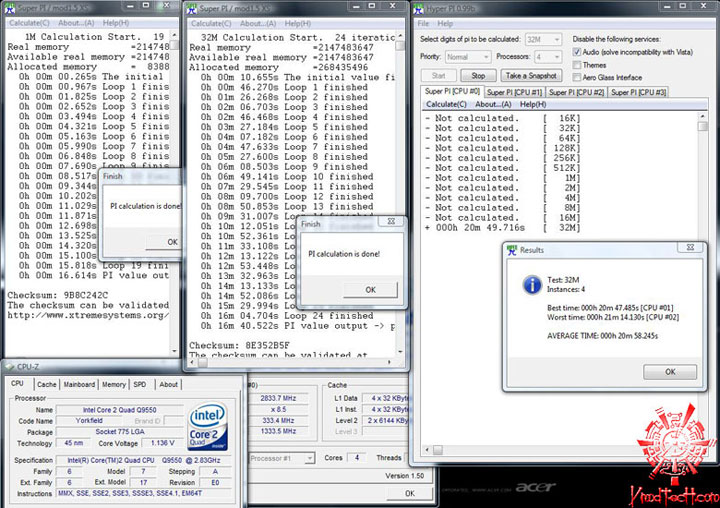Viewport: 720px width, 508px height.
Task: Click horizontal scrollbar of 32M Super PI window
Action: pos(290,362)
